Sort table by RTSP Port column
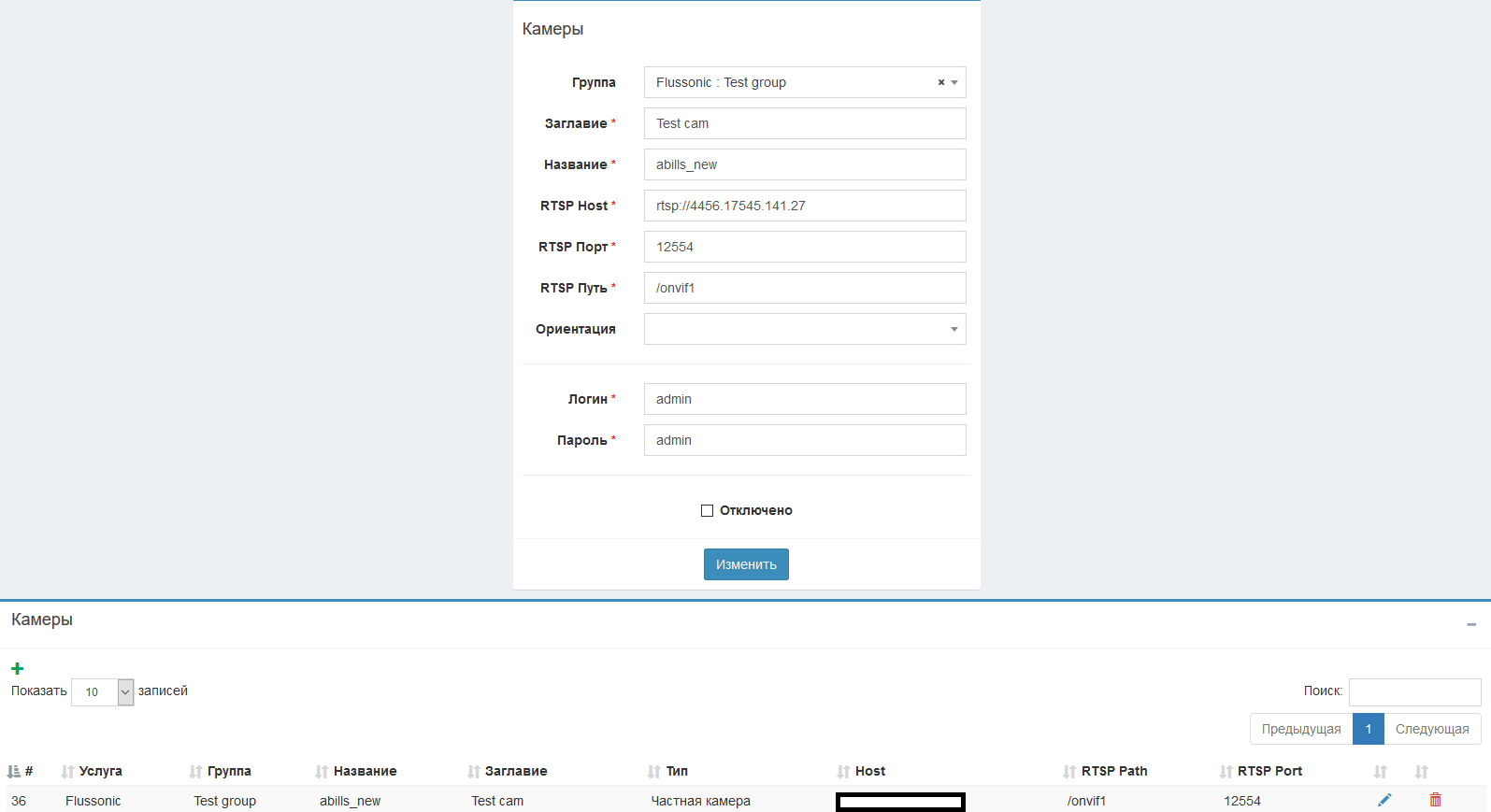 1269,771
